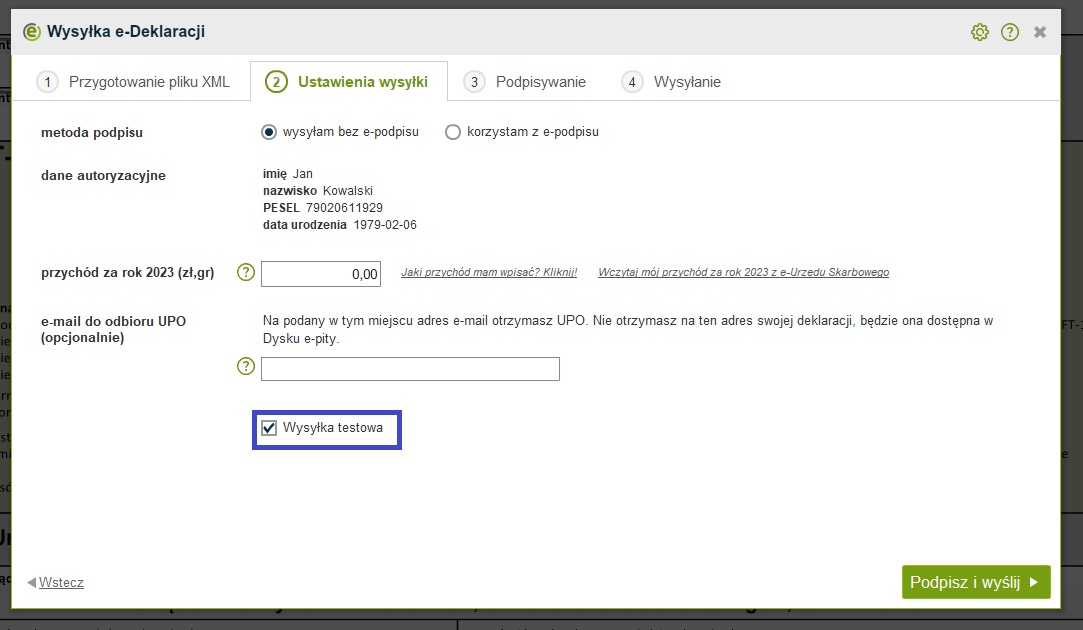Click the help question mark in title bar
This screenshot has height=630, width=1083.
pos(1010,32)
